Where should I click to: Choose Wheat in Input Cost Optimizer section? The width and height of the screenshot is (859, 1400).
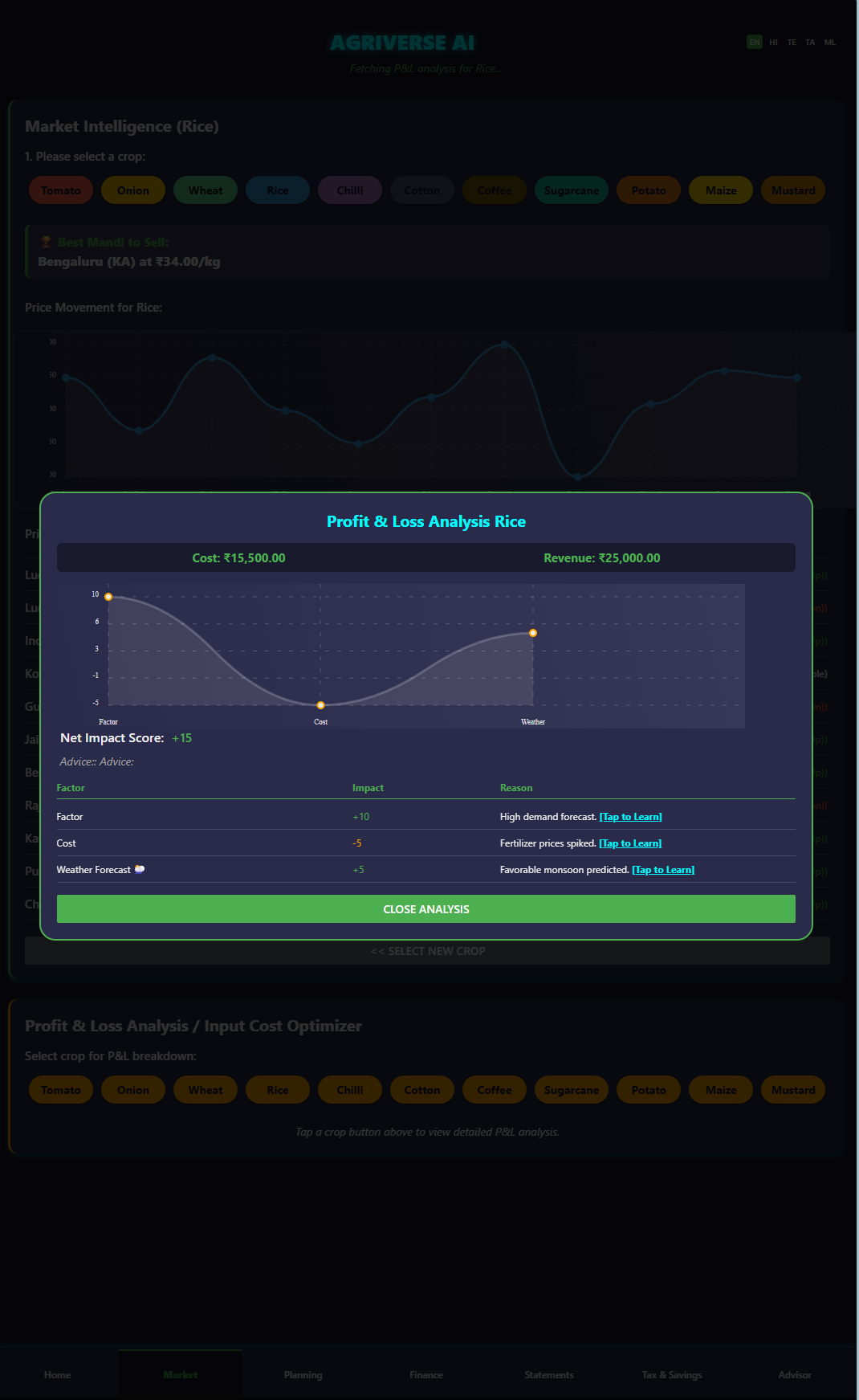click(206, 1090)
